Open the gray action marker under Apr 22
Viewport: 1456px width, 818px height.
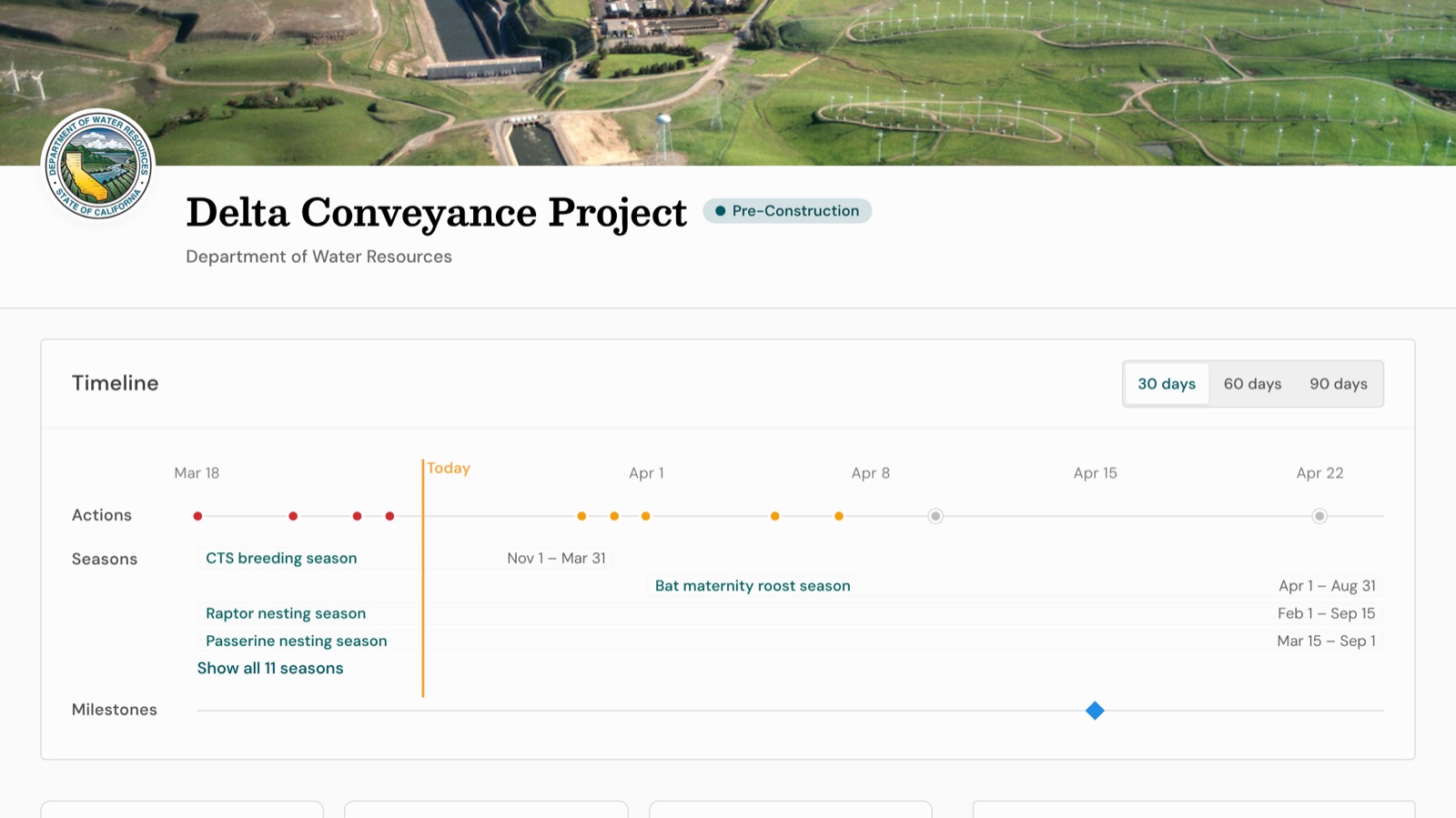pos(1319,516)
